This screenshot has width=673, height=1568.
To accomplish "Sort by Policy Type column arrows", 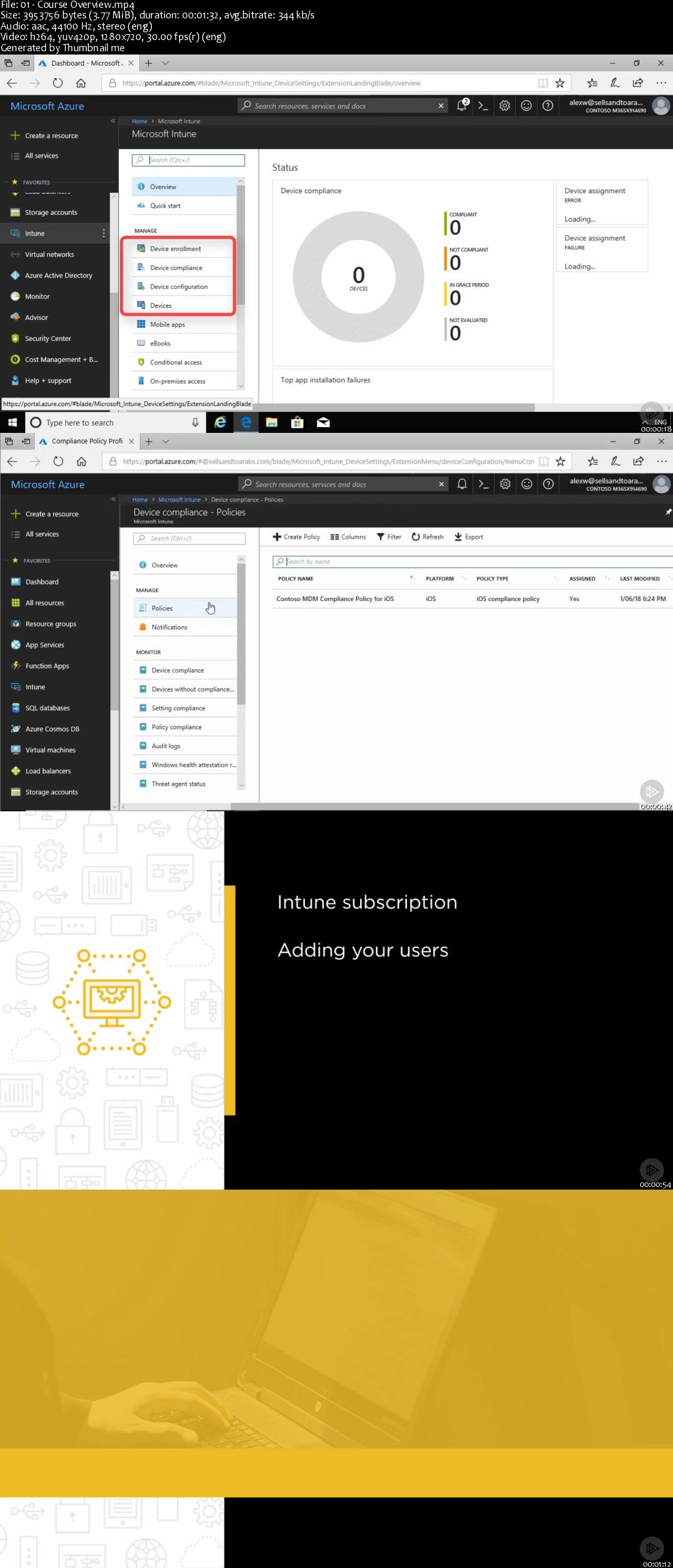I will pyautogui.click(x=557, y=579).
